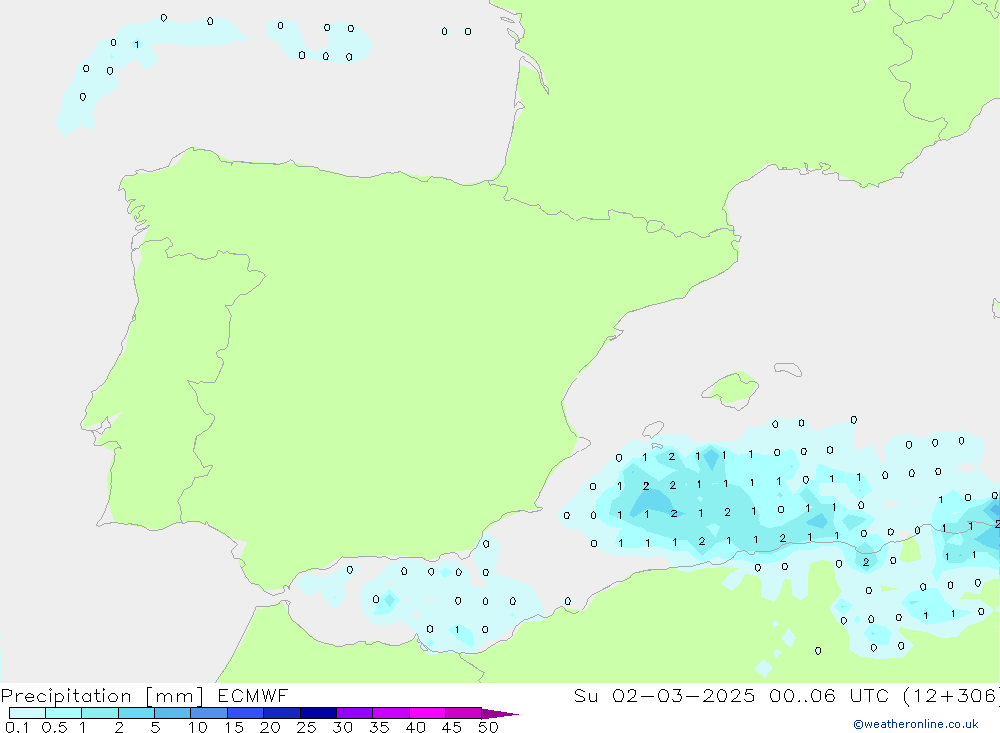Click the '(12+306)' forecast run text
Viewport: 1000px width, 733px height.
point(951,696)
